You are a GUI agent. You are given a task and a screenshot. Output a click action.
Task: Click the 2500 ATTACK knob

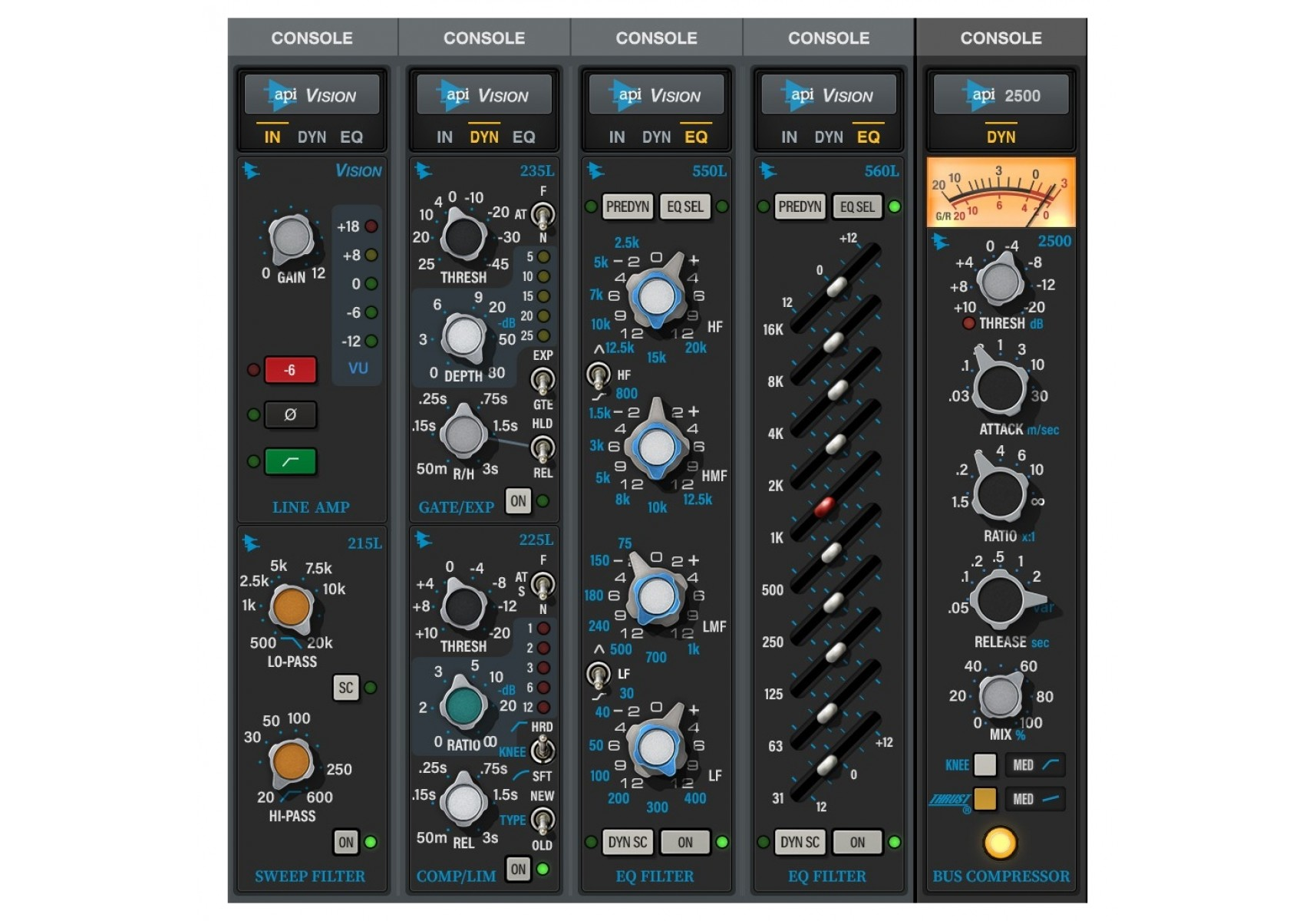pos(999,386)
